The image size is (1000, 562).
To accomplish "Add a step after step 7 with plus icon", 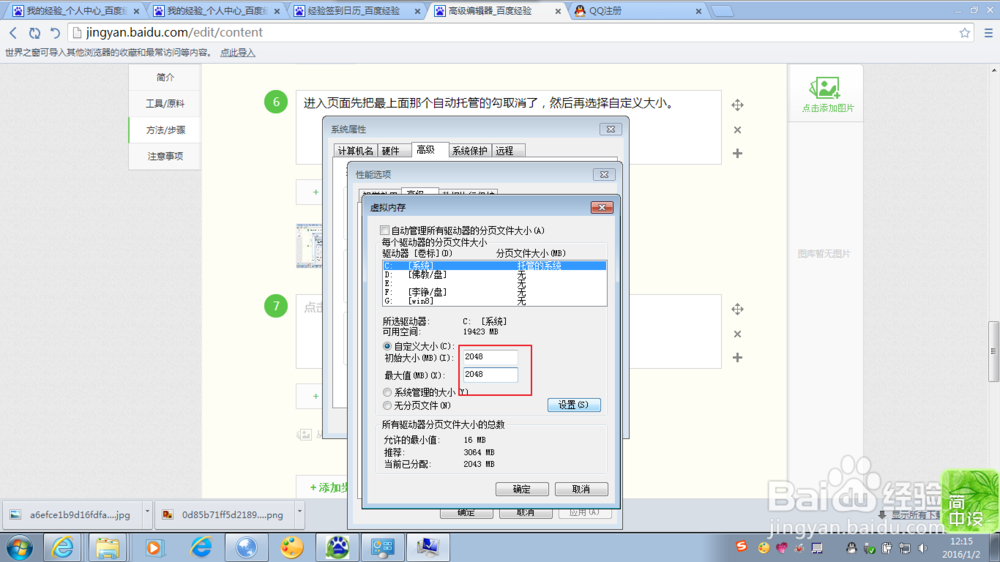I will 737,357.
